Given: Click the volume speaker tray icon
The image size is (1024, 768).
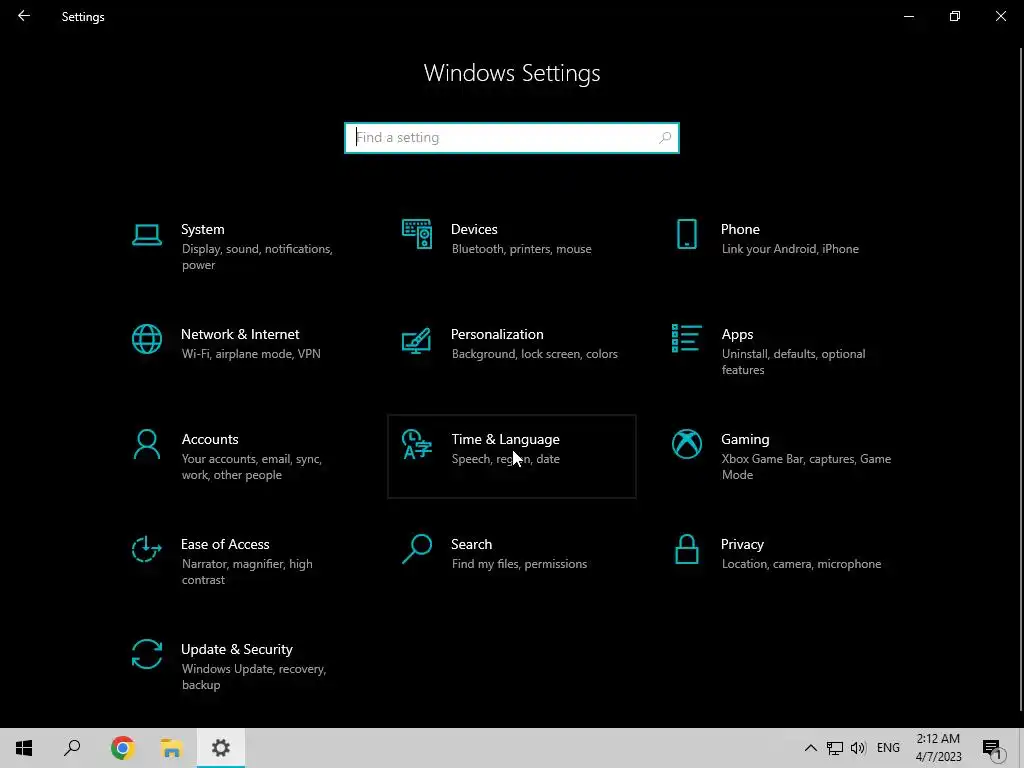Looking at the screenshot, I should point(858,748).
